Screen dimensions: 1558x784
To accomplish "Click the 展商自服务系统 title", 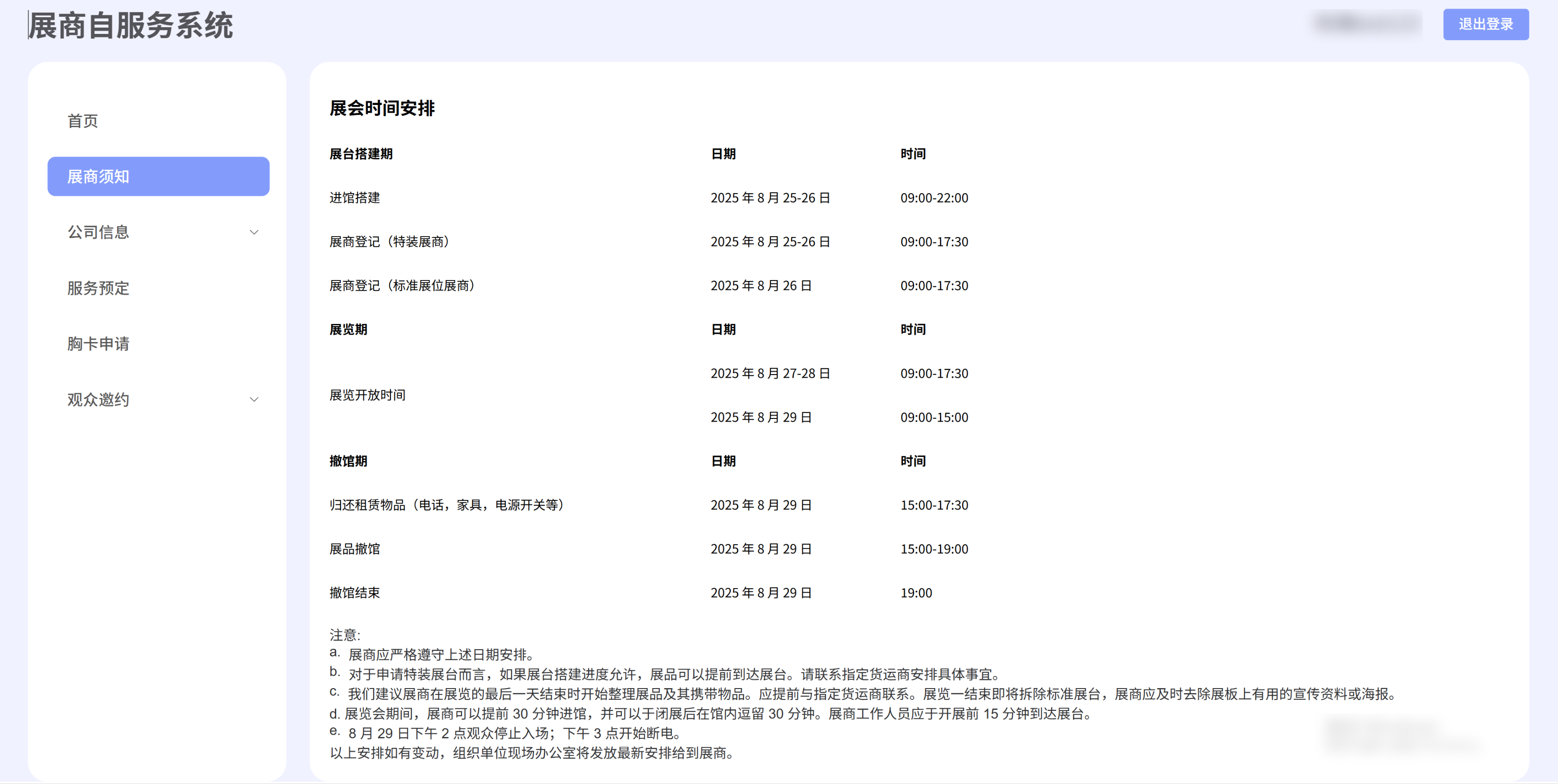I will point(131,25).
